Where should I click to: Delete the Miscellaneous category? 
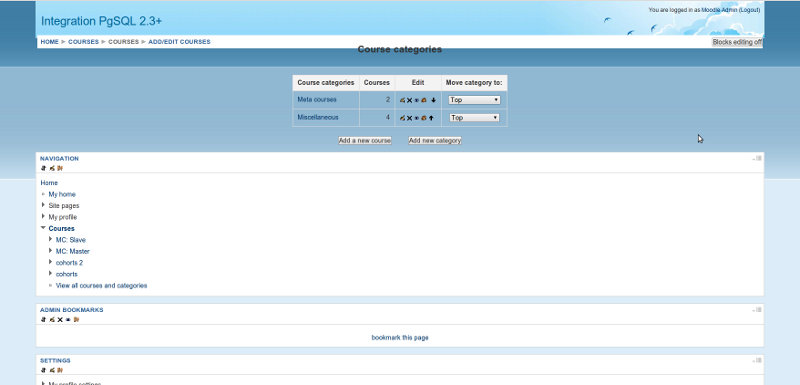click(x=410, y=118)
